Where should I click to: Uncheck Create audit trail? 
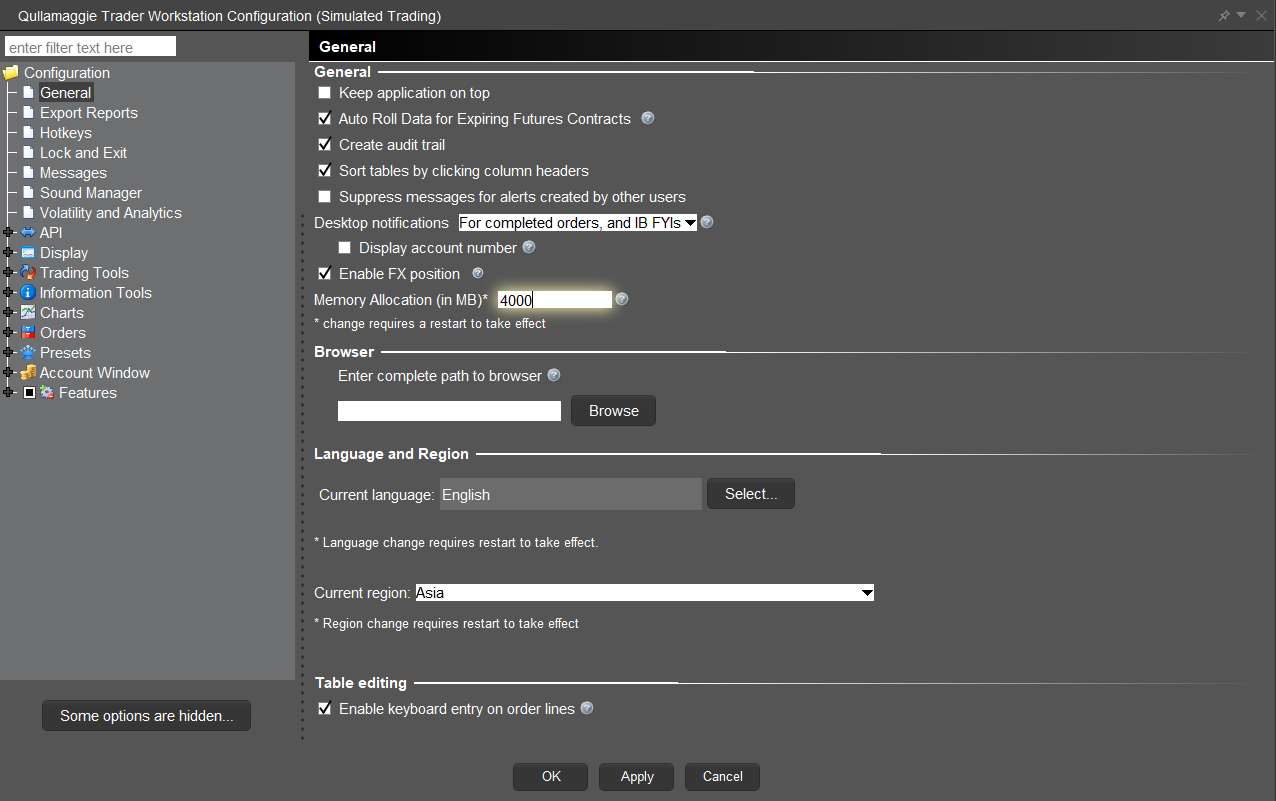324,145
